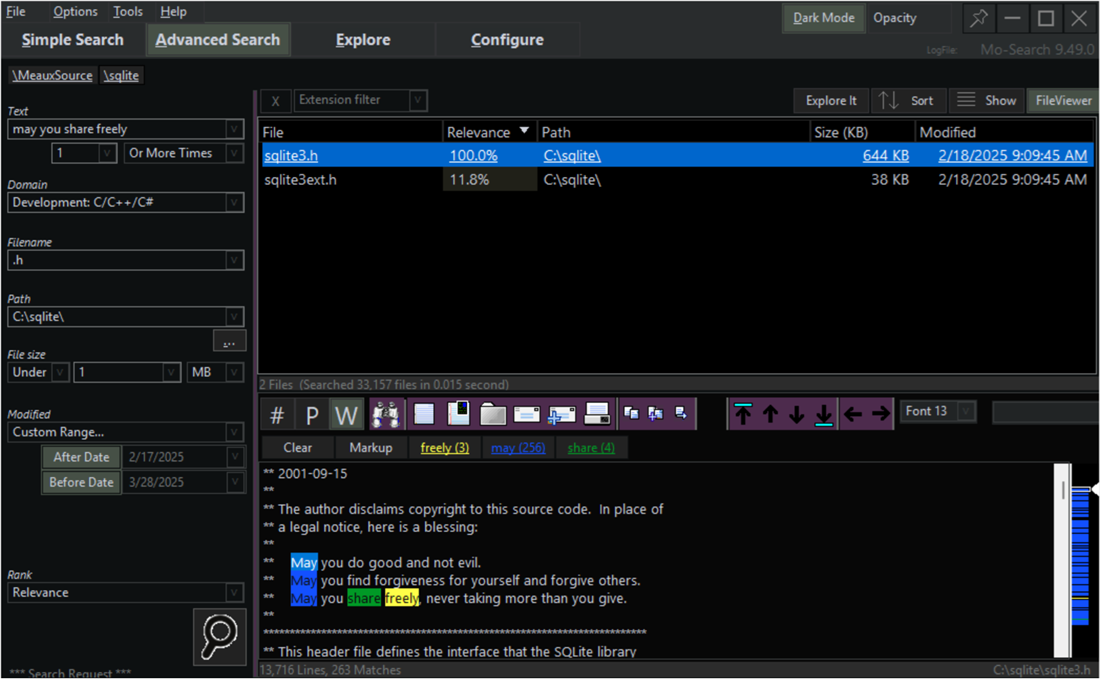Open the Domain dropdown
This screenshot has width=1100, height=681.
click(x=234, y=203)
